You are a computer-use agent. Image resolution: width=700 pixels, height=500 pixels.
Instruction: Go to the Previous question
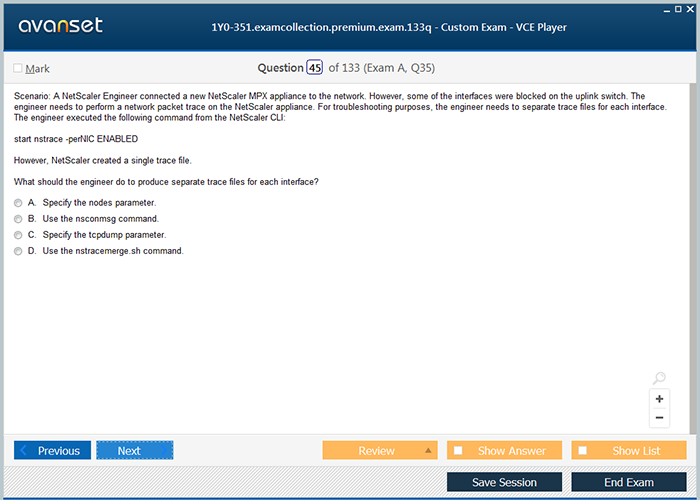[53, 451]
